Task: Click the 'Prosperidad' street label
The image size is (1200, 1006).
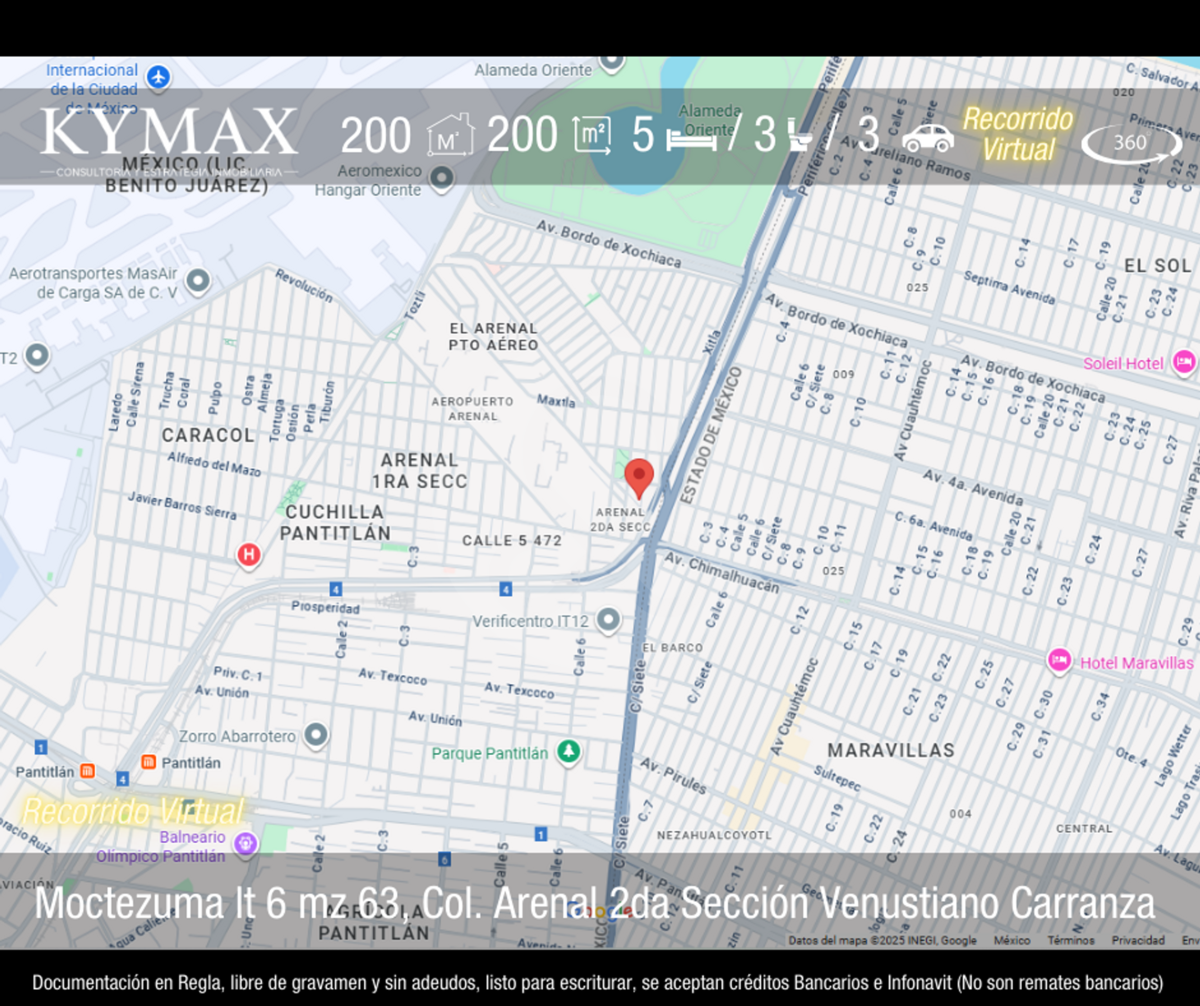Action: [325, 607]
